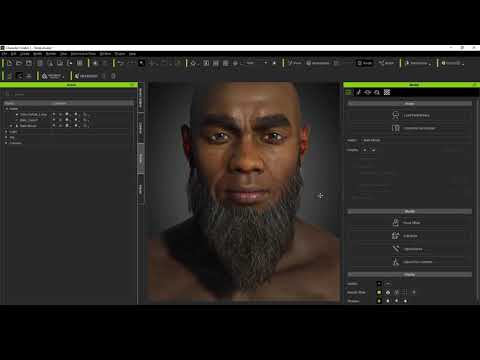This screenshot has height=360, width=480.
Task: Select the grid shading option in Display middle row
Action: pyautogui.click(x=405, y=292)
